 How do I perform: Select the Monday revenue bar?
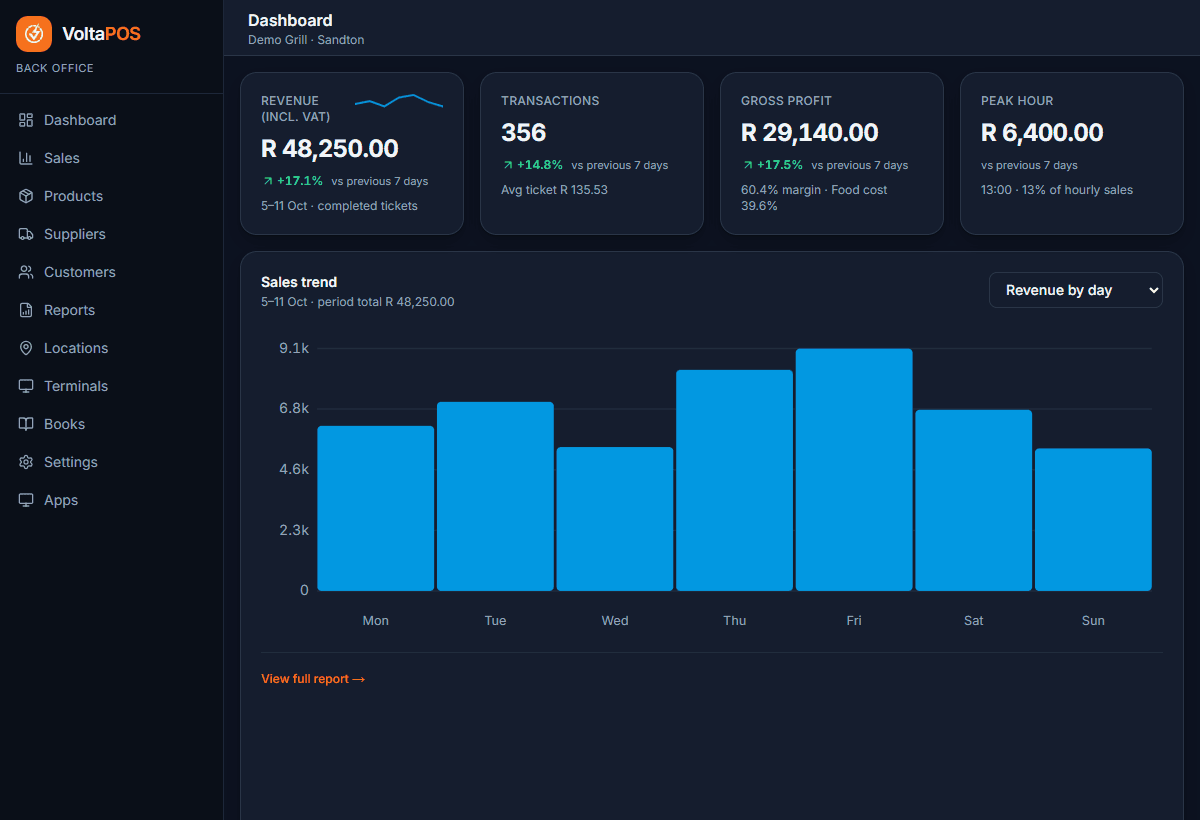(x=376, y=508)
